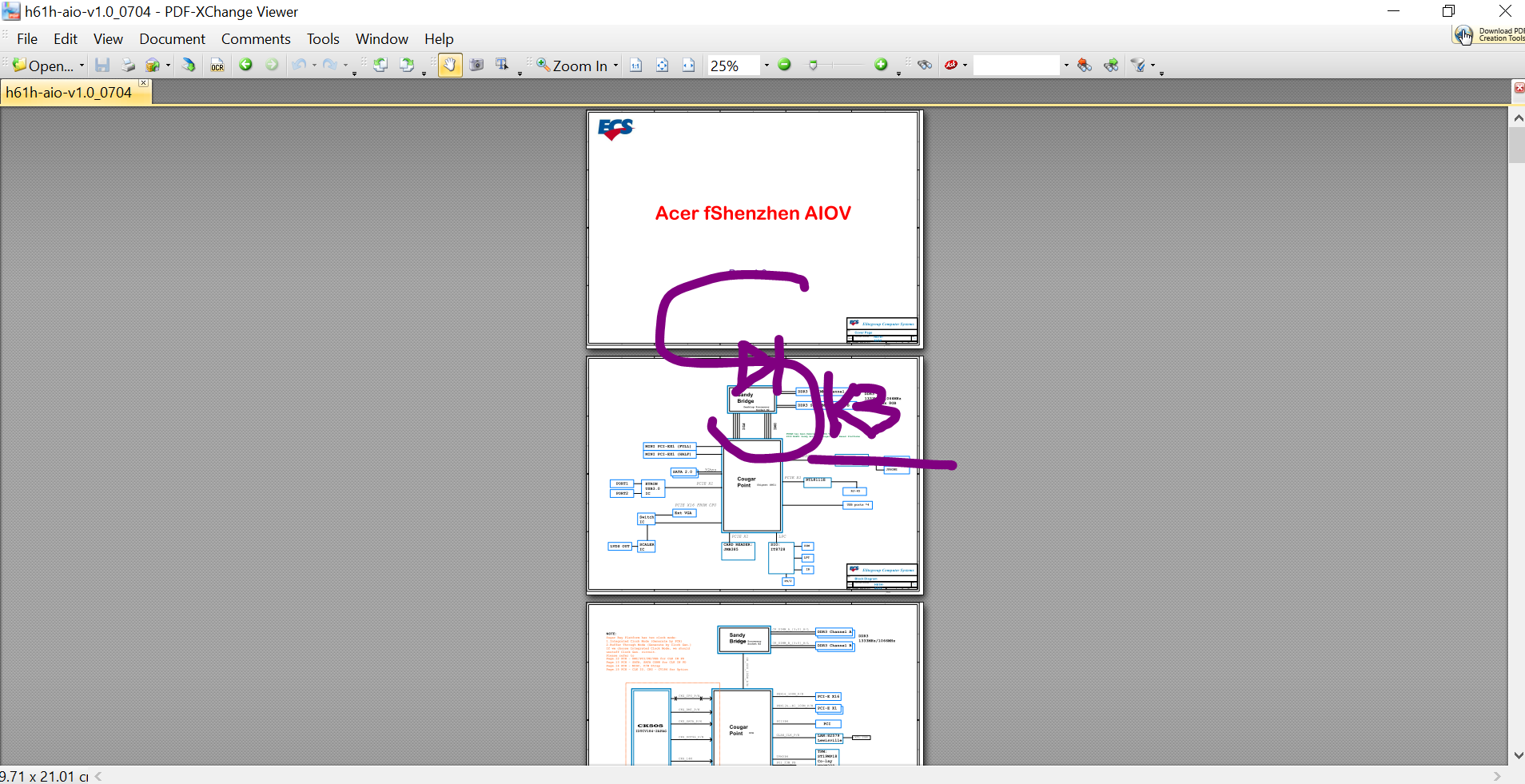Image resolution: width=1525 pixels, height=784 pixels.
Task: Click the PDF-XChange Viewer app icon
Action: [x=11, y=11]
